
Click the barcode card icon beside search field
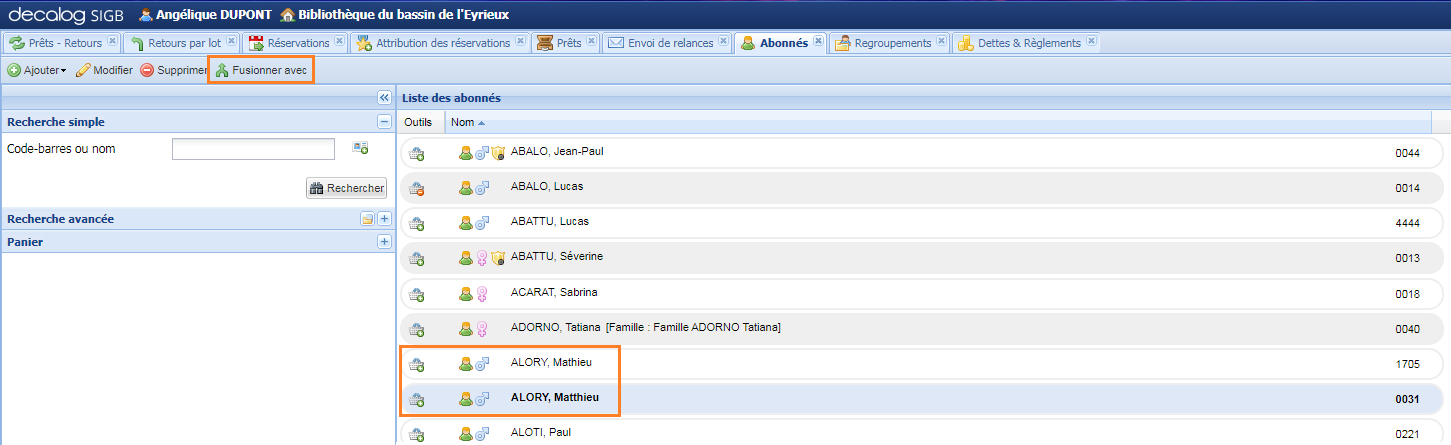point(360,148)
